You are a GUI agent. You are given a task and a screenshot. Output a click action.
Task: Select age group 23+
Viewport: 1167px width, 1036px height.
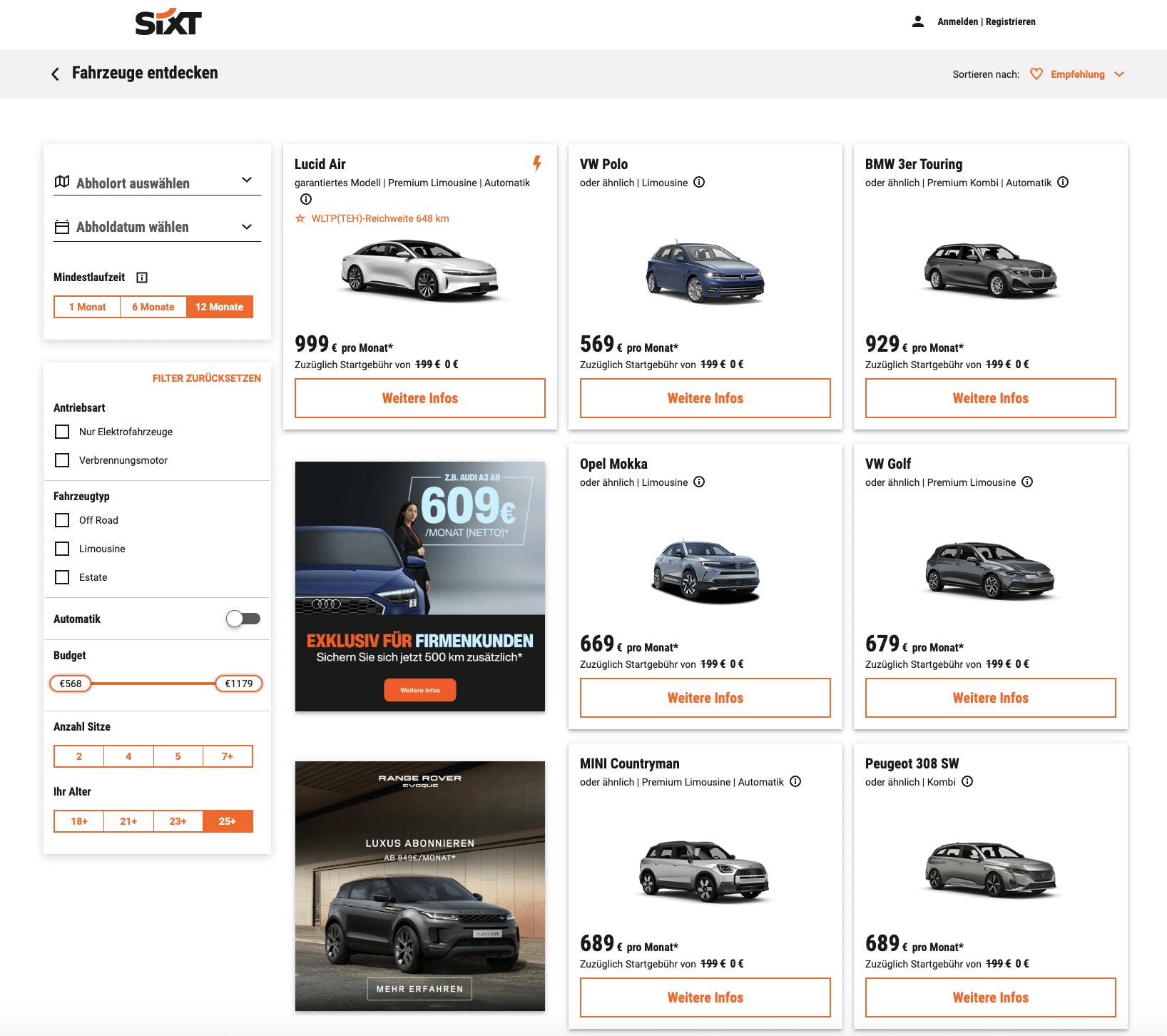(x=178, y=821)
